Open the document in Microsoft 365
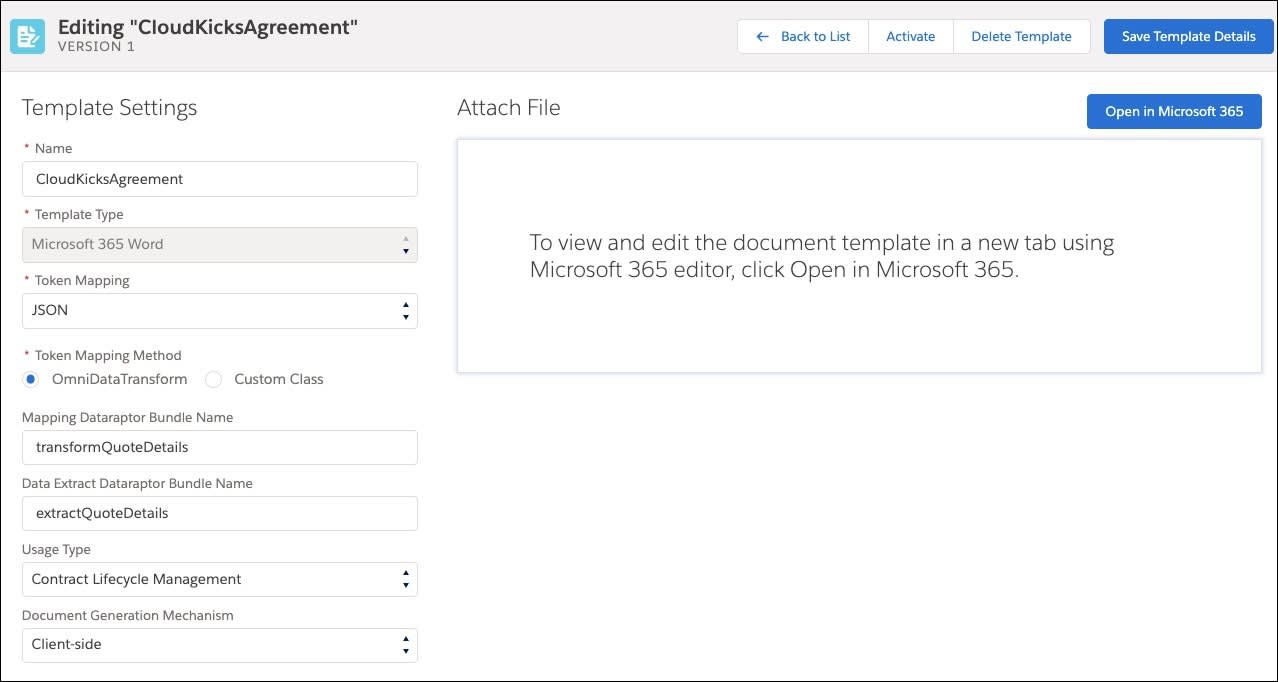The width and height of the screenshot is (1278, 682). (1174, 111)
